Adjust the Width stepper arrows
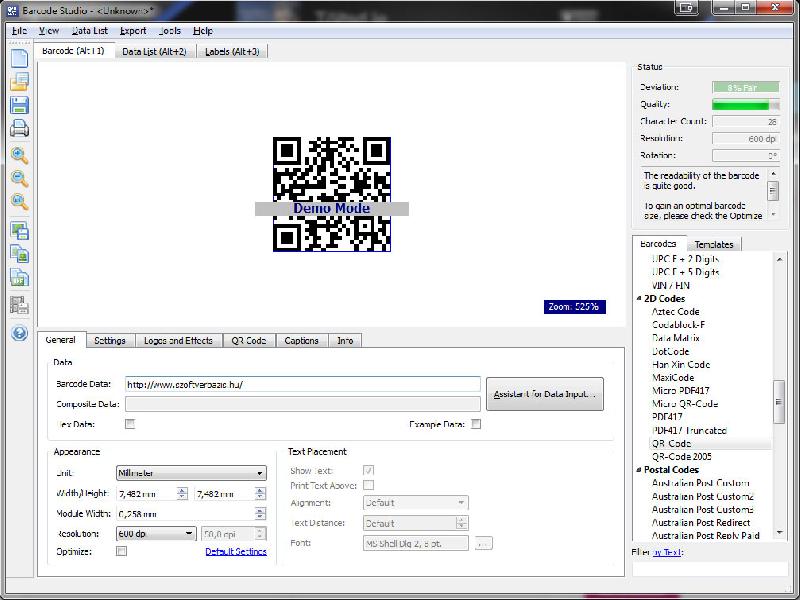The height and width of the screenshot is (600, 800). click(x=182, y=493)
